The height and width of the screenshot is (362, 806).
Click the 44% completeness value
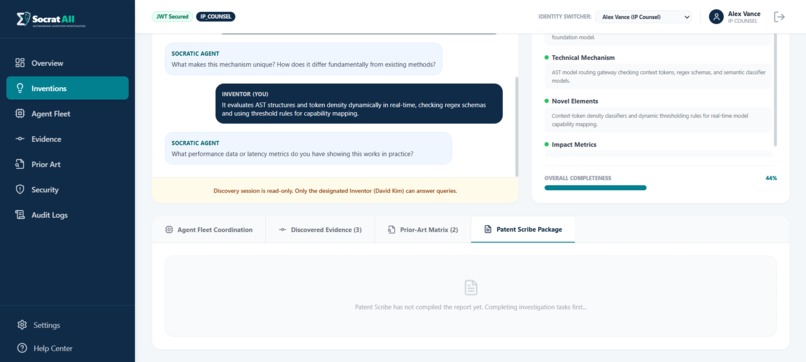771,178
